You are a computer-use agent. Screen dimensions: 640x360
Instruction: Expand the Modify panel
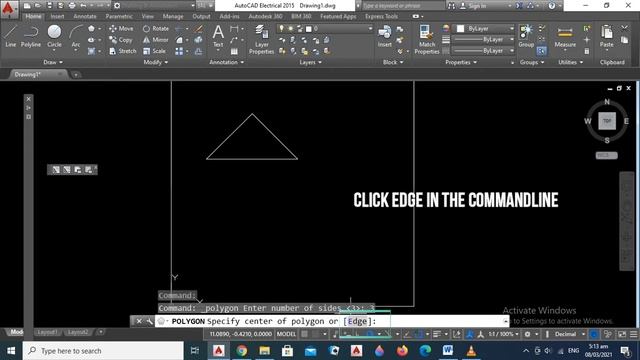click(x=156, y=62)
